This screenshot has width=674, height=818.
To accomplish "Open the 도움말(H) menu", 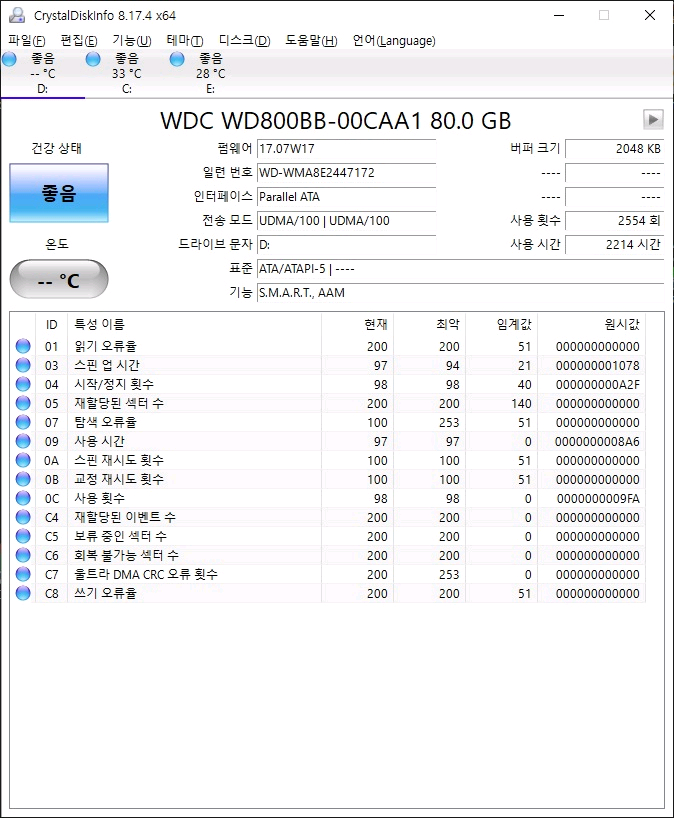I will pyautogui.click(x=311, y=41).
